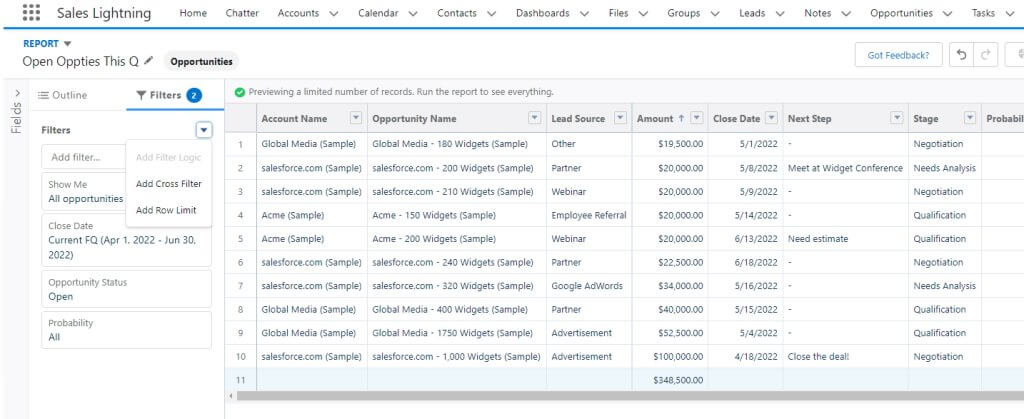Click the $52,500.00 amount cell

pos(669,333)
